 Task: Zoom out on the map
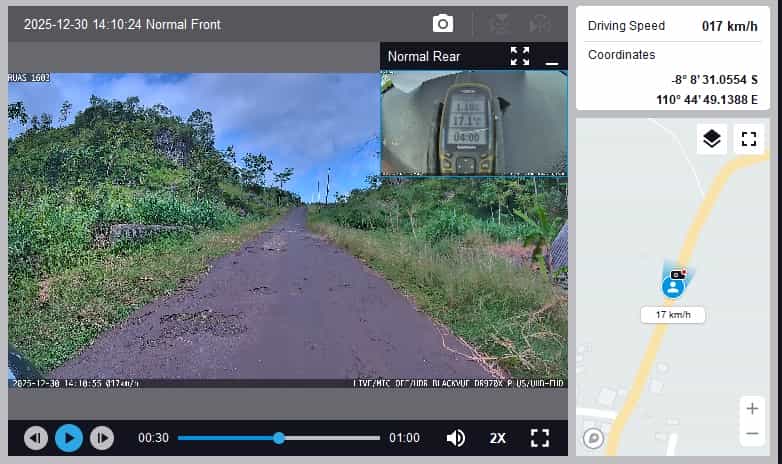tap(751, 433)
